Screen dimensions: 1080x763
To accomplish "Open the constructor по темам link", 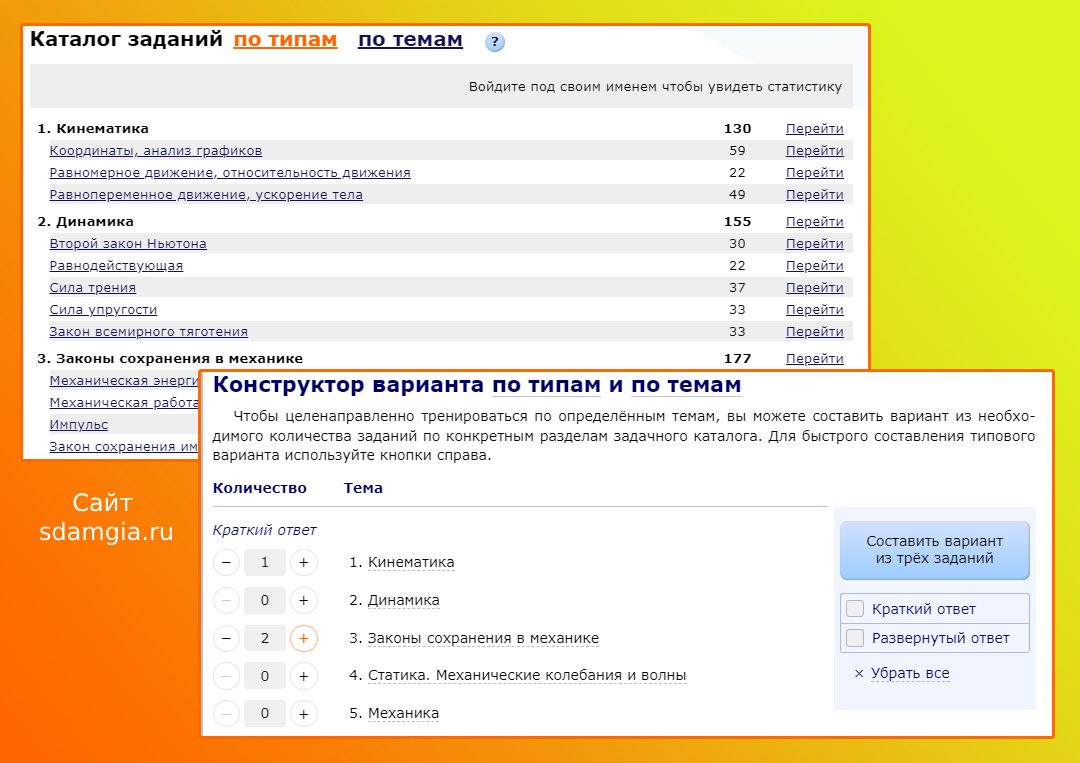I will 686,385.
